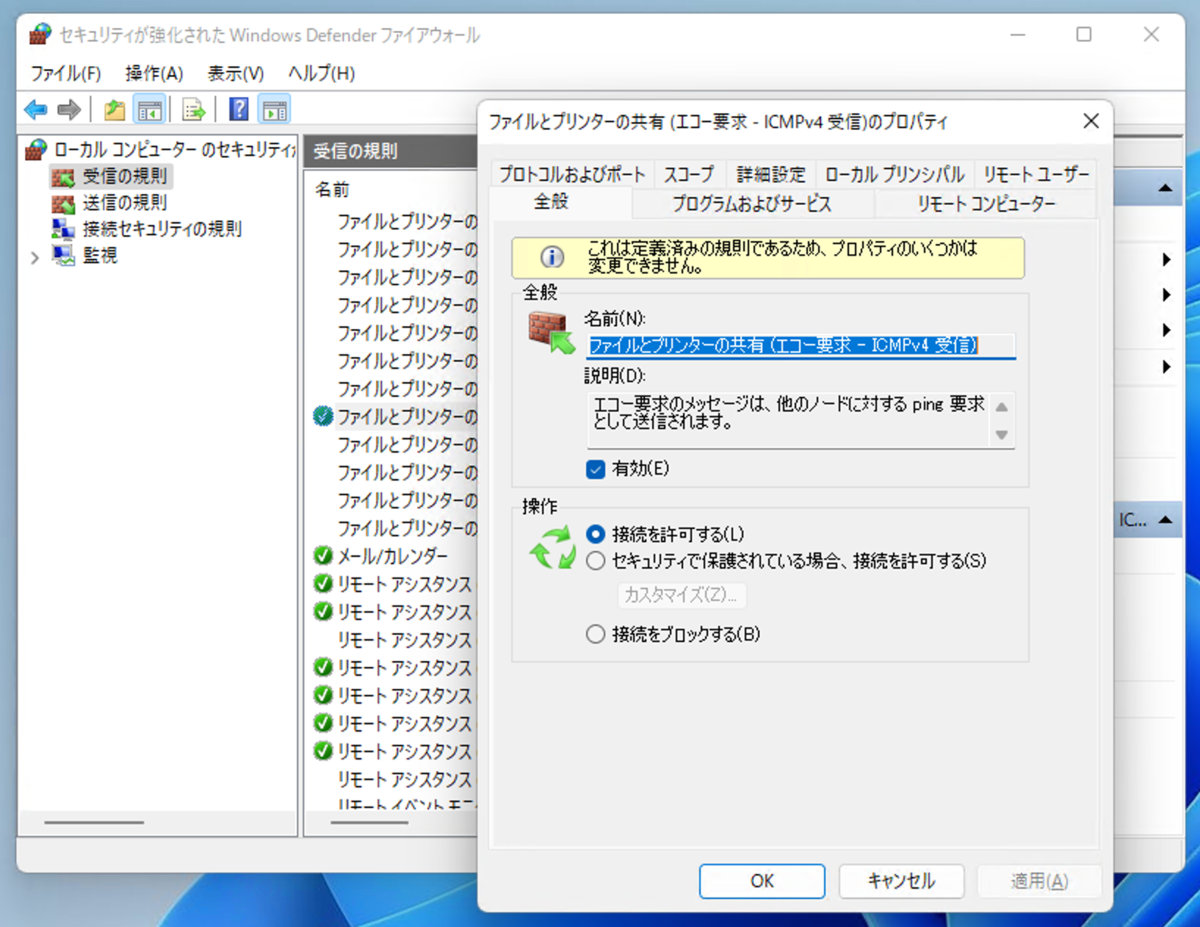This screenshot has width=1200, height=927.
Task: Click the 適用(A) button
Action: [x=1040, y=881]
